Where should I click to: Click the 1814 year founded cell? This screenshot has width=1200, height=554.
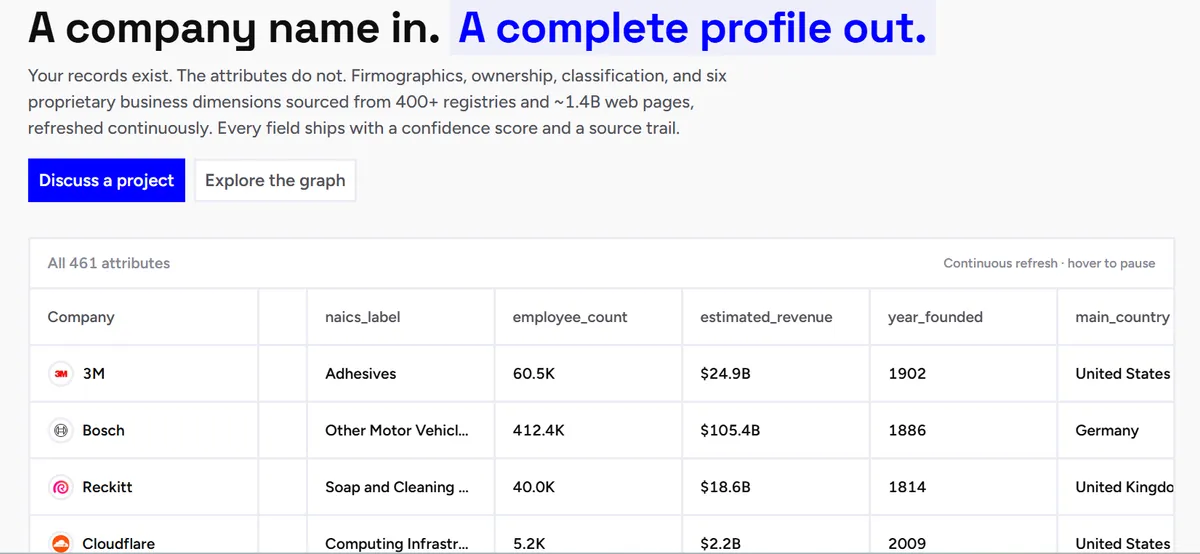point(964,488)
